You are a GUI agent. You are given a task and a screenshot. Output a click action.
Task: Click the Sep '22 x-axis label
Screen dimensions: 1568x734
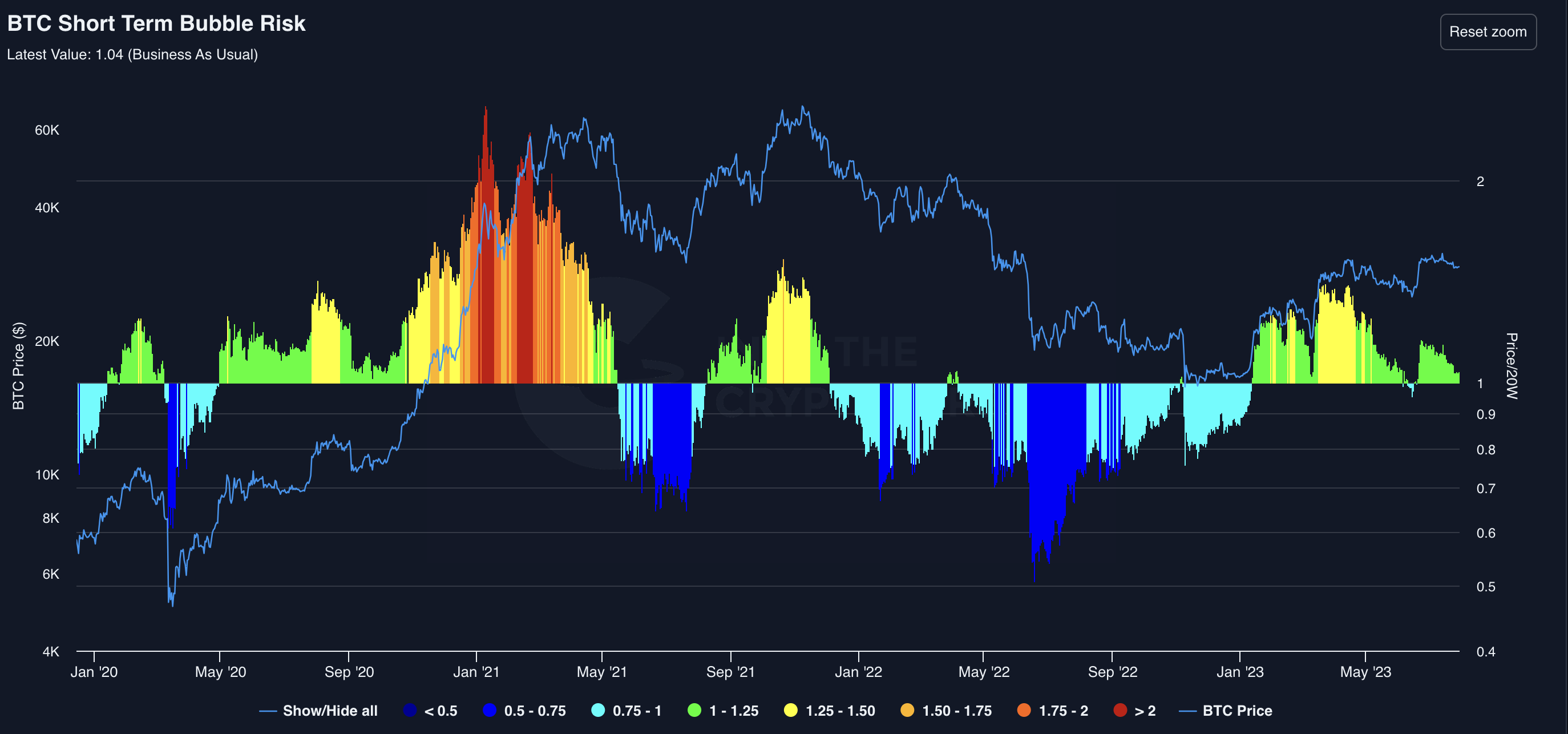(x=1112, y=672)
